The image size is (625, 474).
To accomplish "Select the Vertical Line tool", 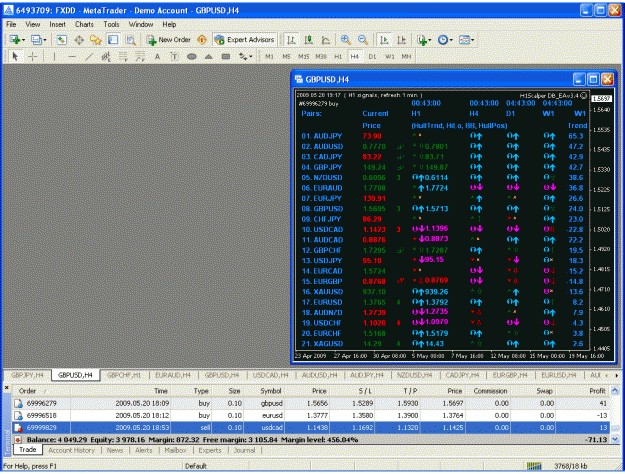I will (x=54, y=57).
